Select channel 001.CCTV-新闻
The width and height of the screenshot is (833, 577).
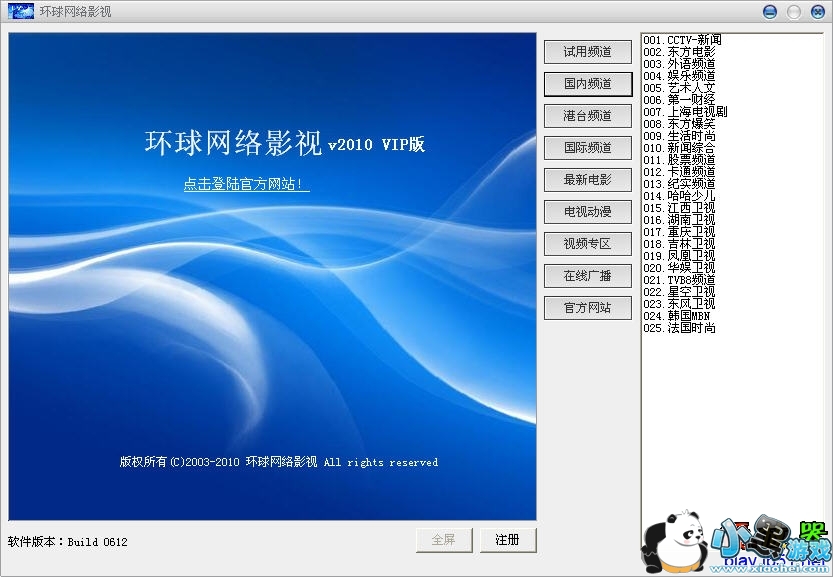(682, 40)
